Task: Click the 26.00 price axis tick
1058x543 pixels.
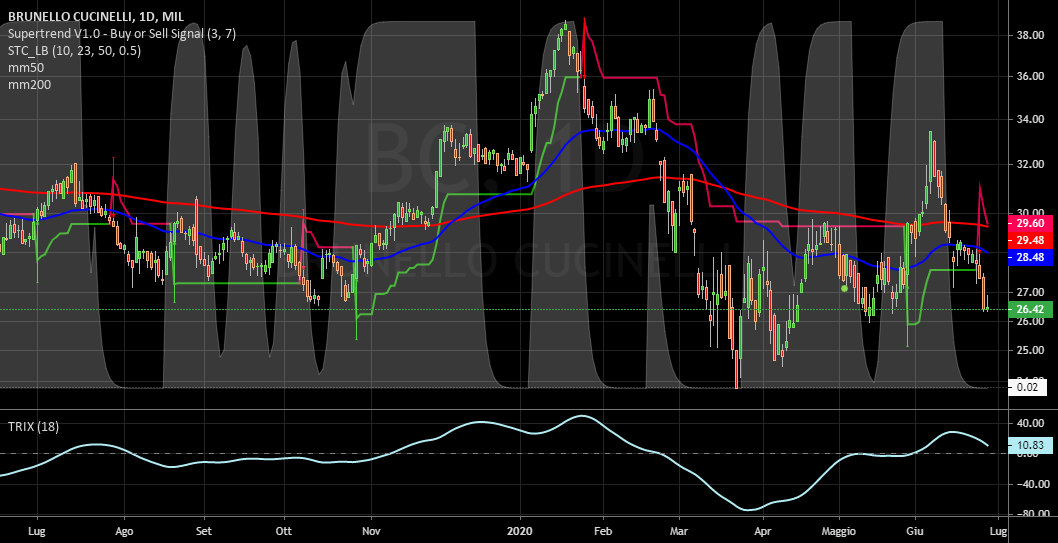Action: pos(1030,322)
